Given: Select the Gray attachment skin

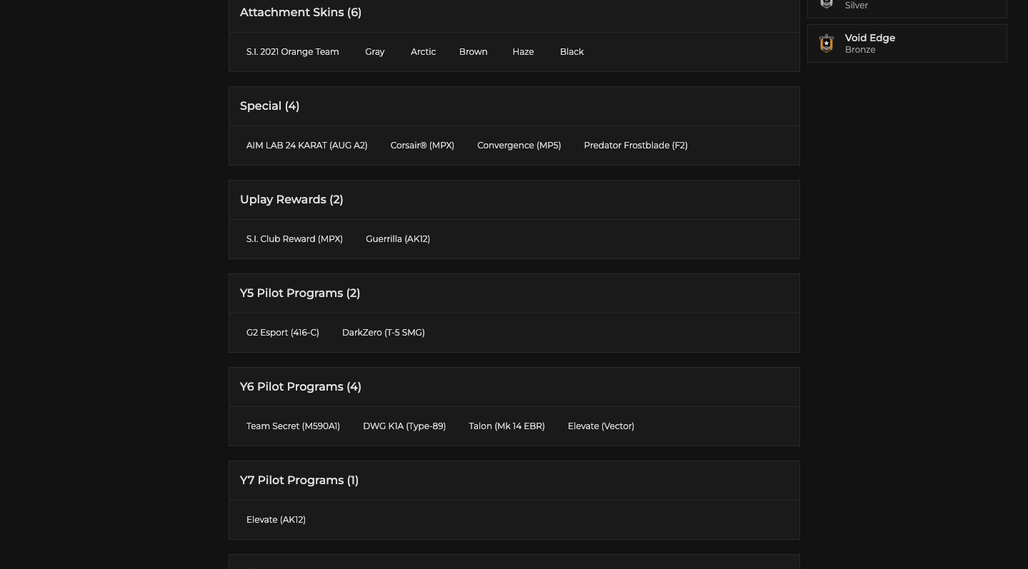Looking at the screenshot, I should 374,52.
